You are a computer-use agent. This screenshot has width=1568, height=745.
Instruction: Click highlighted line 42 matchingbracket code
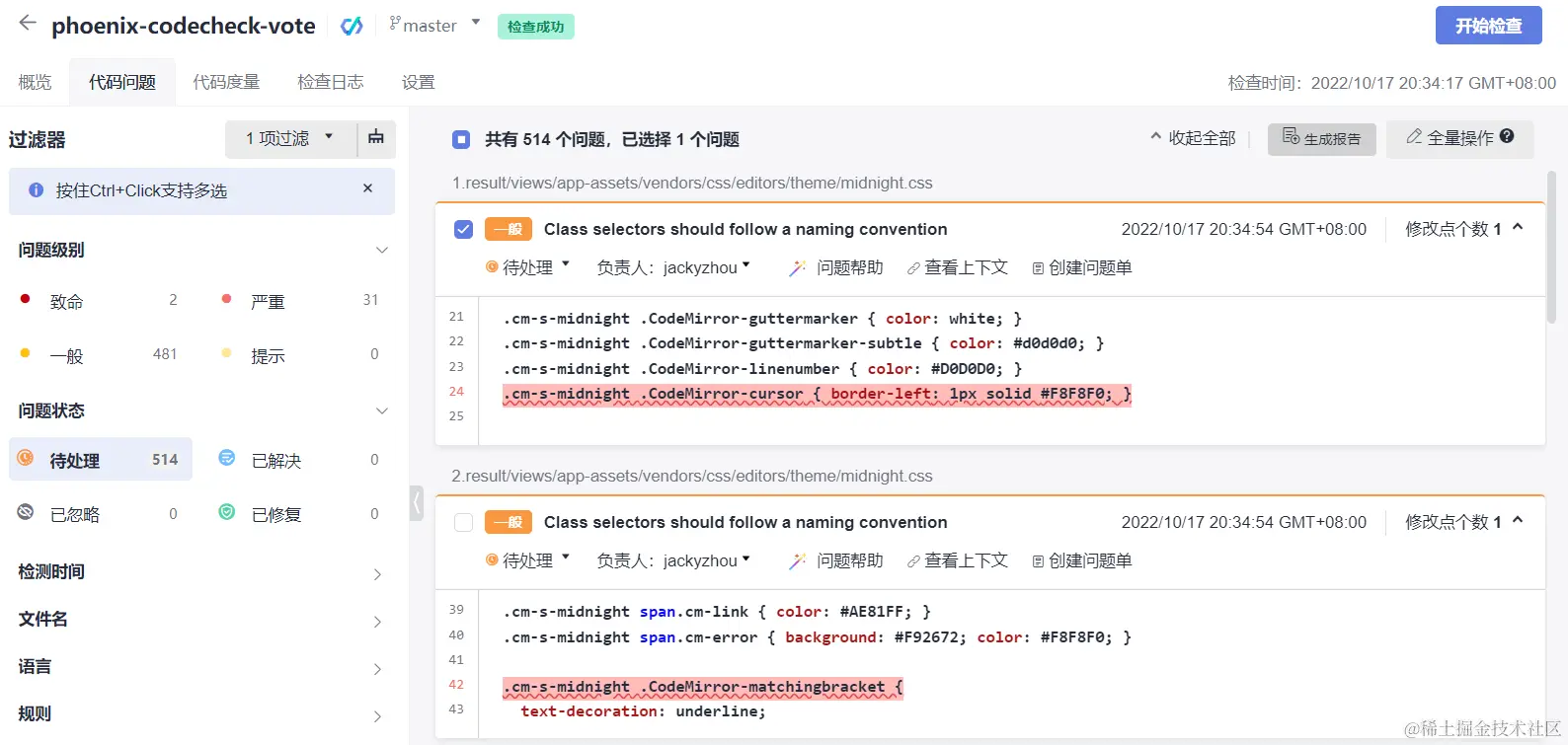click(702, 687)
